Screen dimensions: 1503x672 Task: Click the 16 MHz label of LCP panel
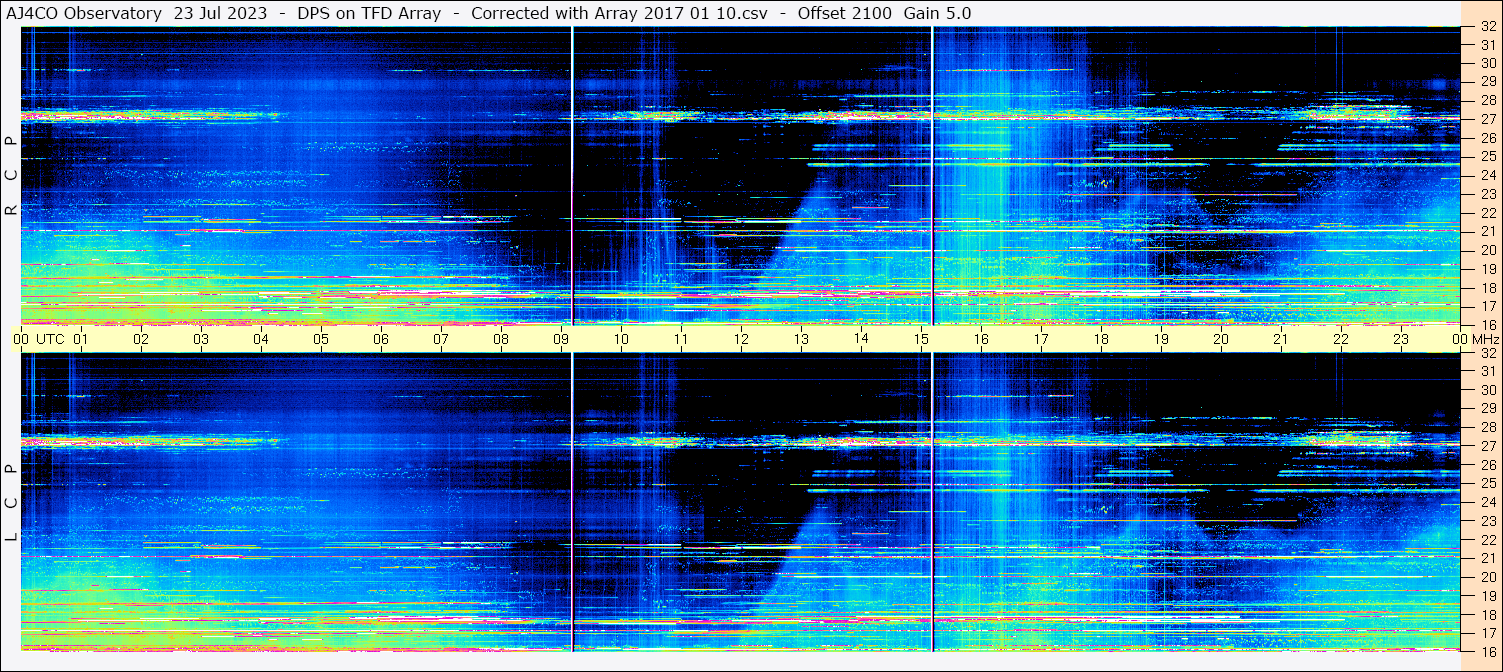[1488, 650]
